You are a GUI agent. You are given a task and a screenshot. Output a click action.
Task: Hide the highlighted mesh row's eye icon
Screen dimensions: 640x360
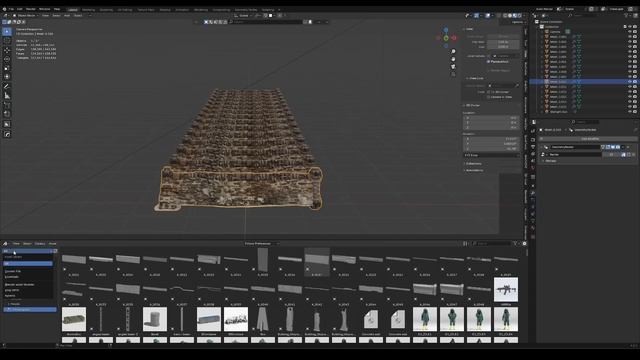(630, 82)
